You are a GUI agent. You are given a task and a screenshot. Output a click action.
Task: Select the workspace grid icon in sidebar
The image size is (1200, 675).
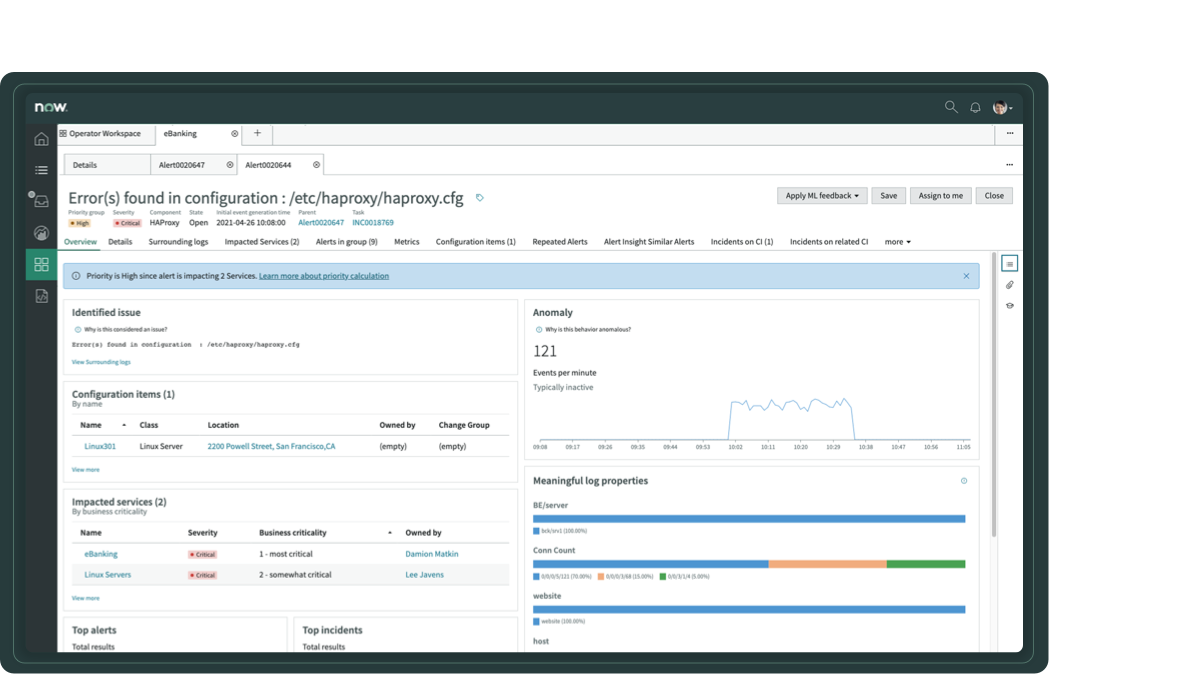coord(41,263)
